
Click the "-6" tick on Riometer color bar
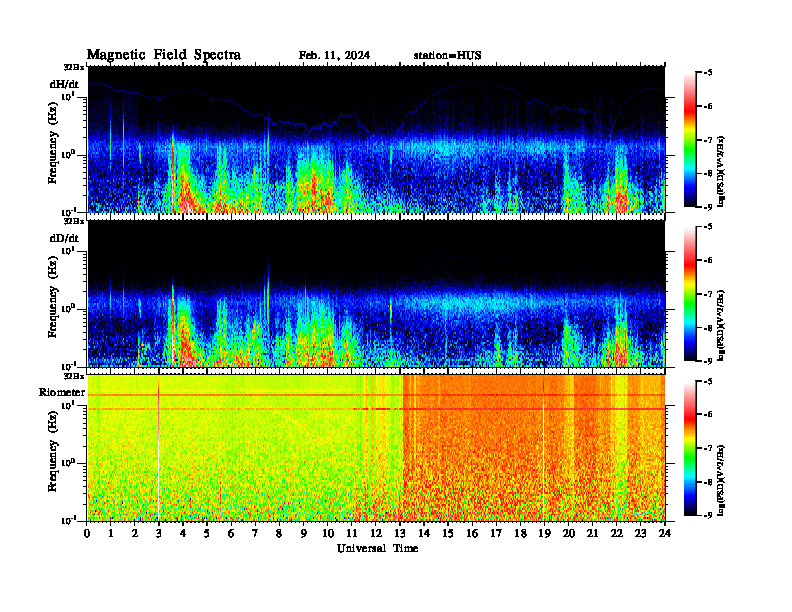point(708,414)
